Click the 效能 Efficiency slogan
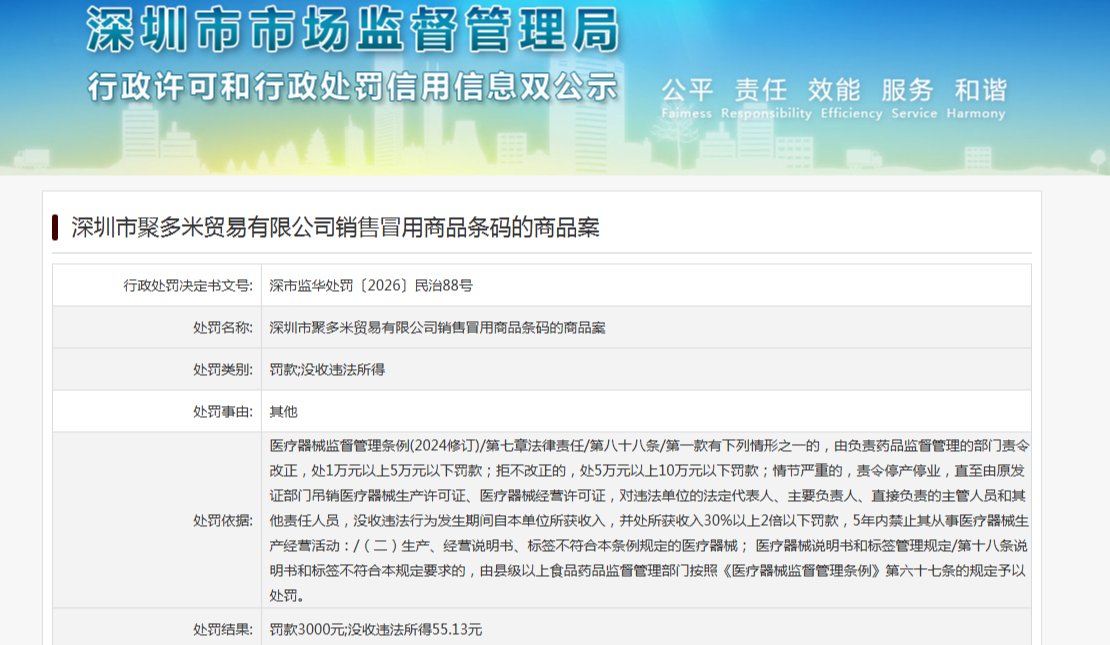The width and height of the screenshot is (1110, 645). (x=851, y=98)
